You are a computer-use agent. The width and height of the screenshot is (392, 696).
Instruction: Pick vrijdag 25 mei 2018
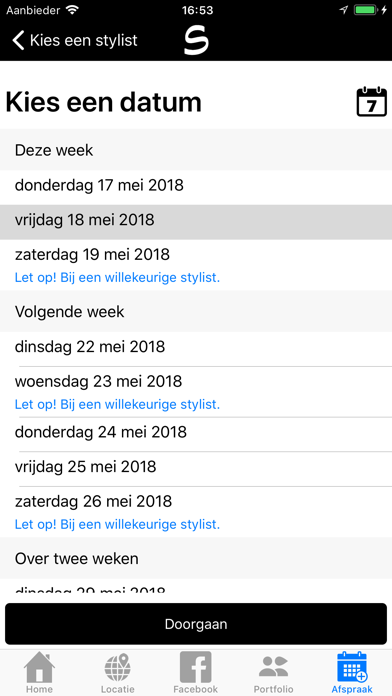196,467
